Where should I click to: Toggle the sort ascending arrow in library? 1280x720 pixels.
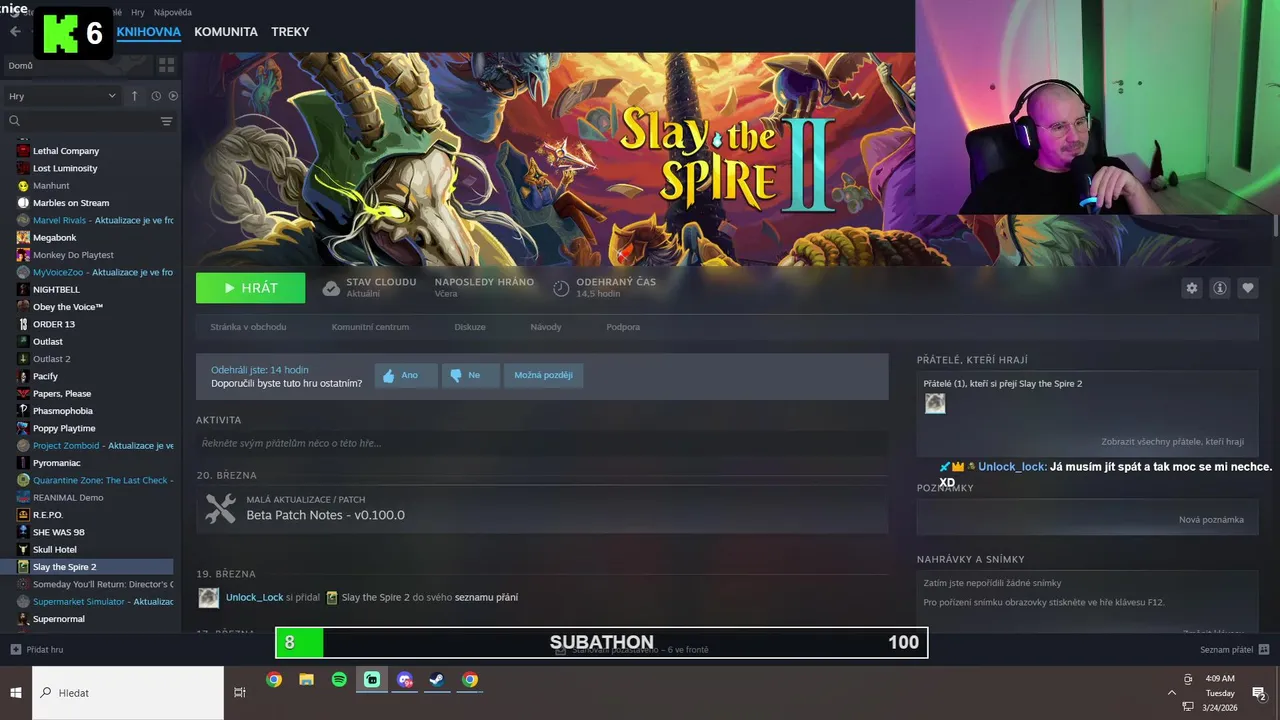(134, 96)
